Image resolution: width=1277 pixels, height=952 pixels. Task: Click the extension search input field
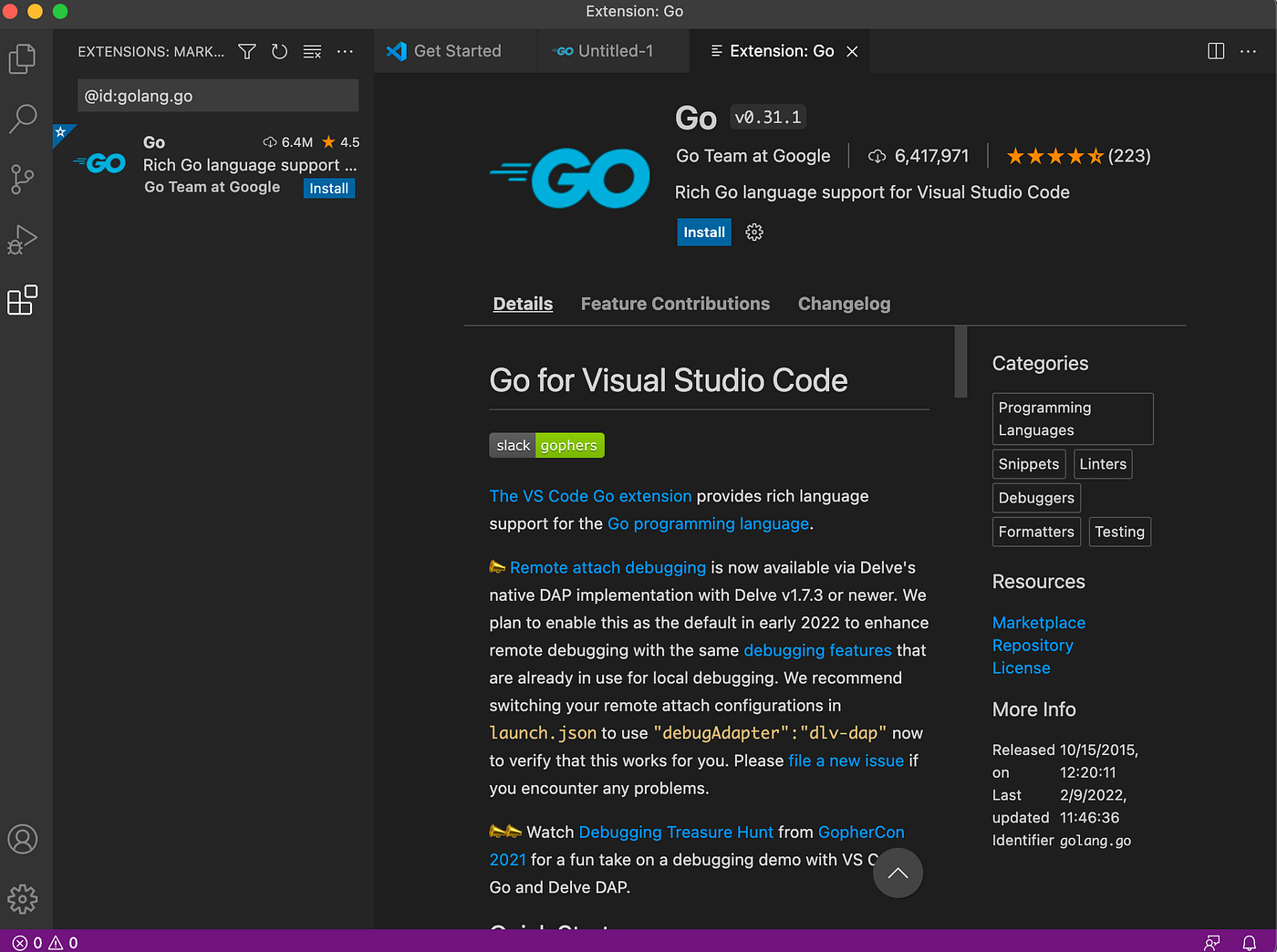tap(217, 95)
